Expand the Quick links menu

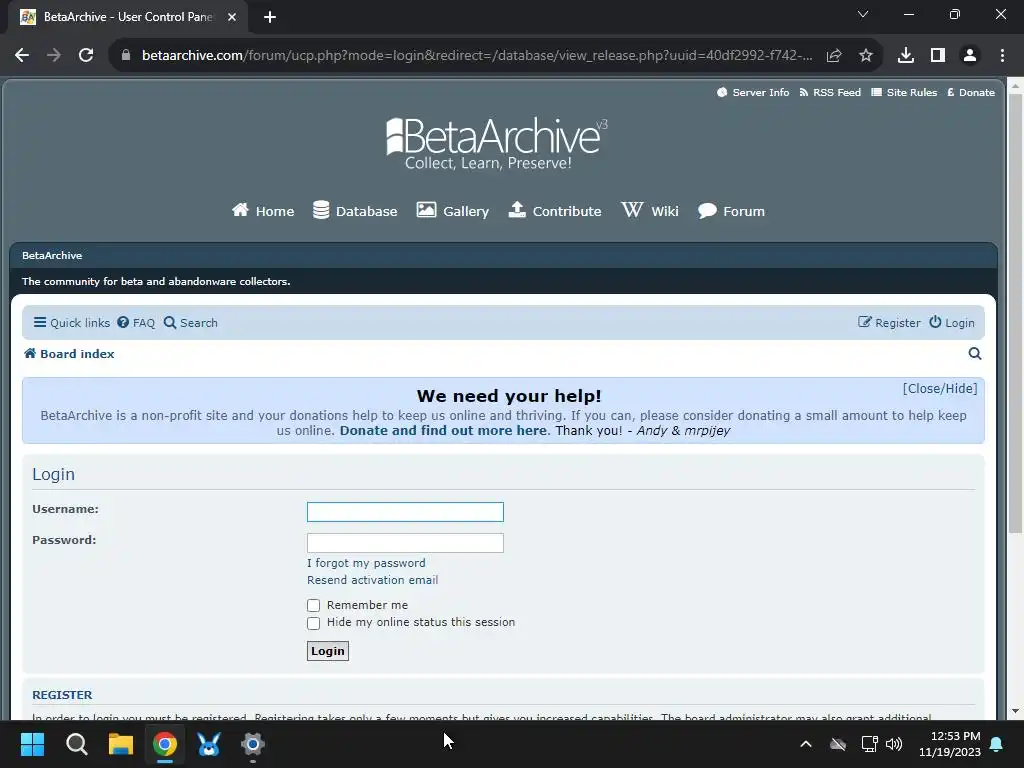tap(72, 323)
